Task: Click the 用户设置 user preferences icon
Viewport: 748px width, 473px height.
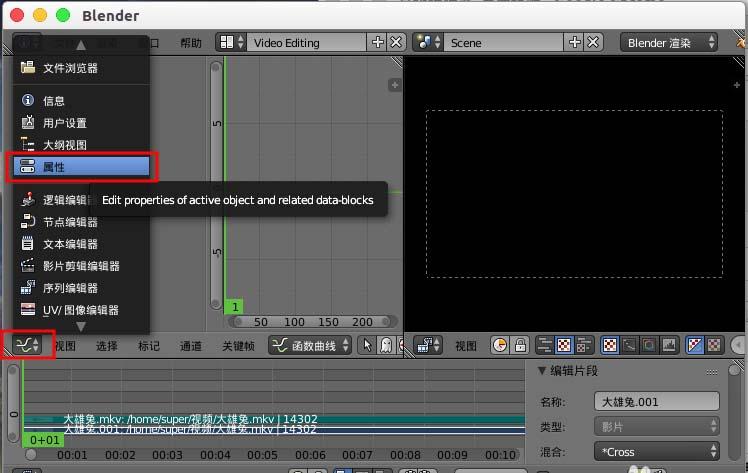Action: point(28,123)
